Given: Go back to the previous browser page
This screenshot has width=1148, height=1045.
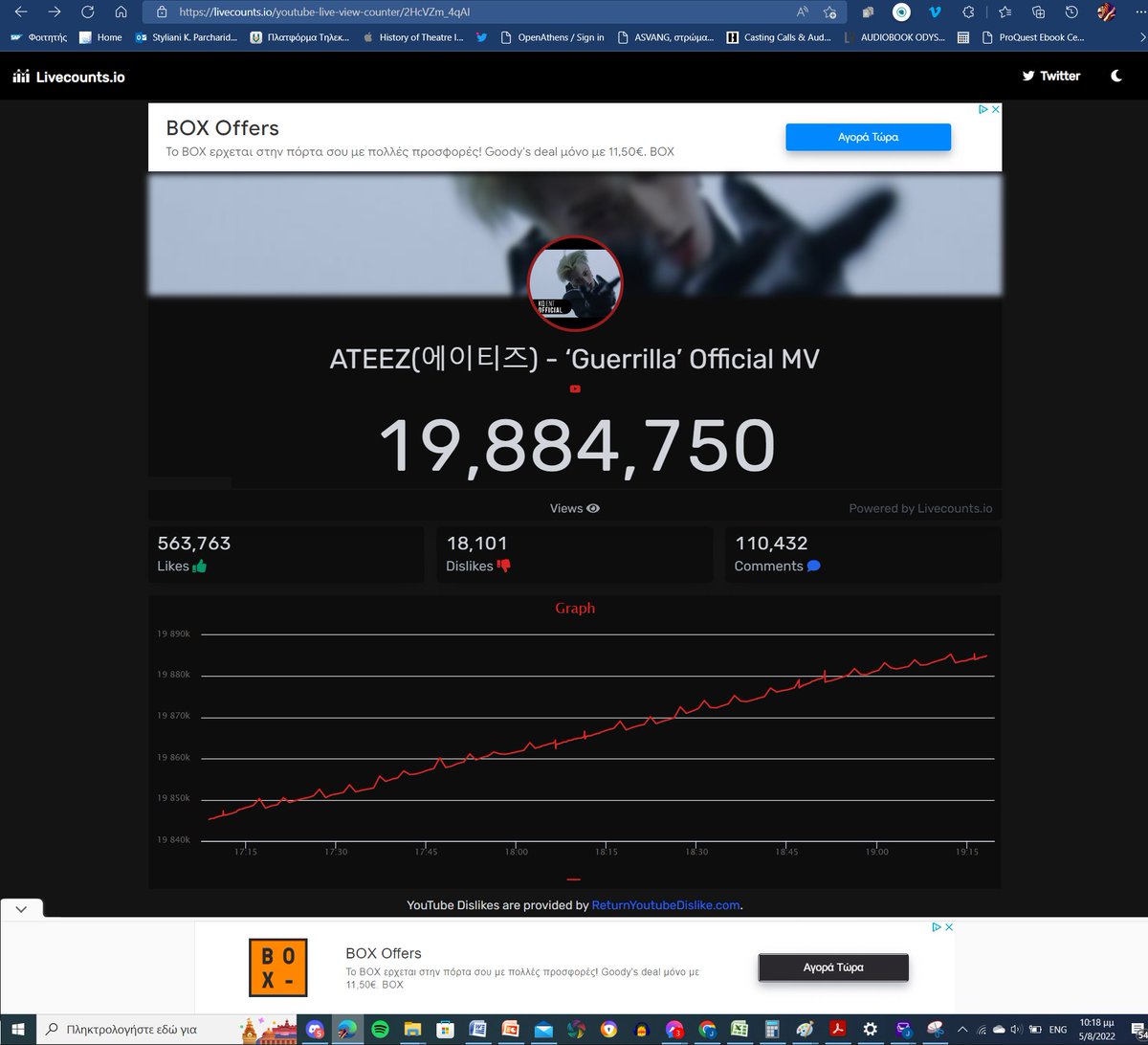Looking at the screenshot, I should [x=20, y=12].
